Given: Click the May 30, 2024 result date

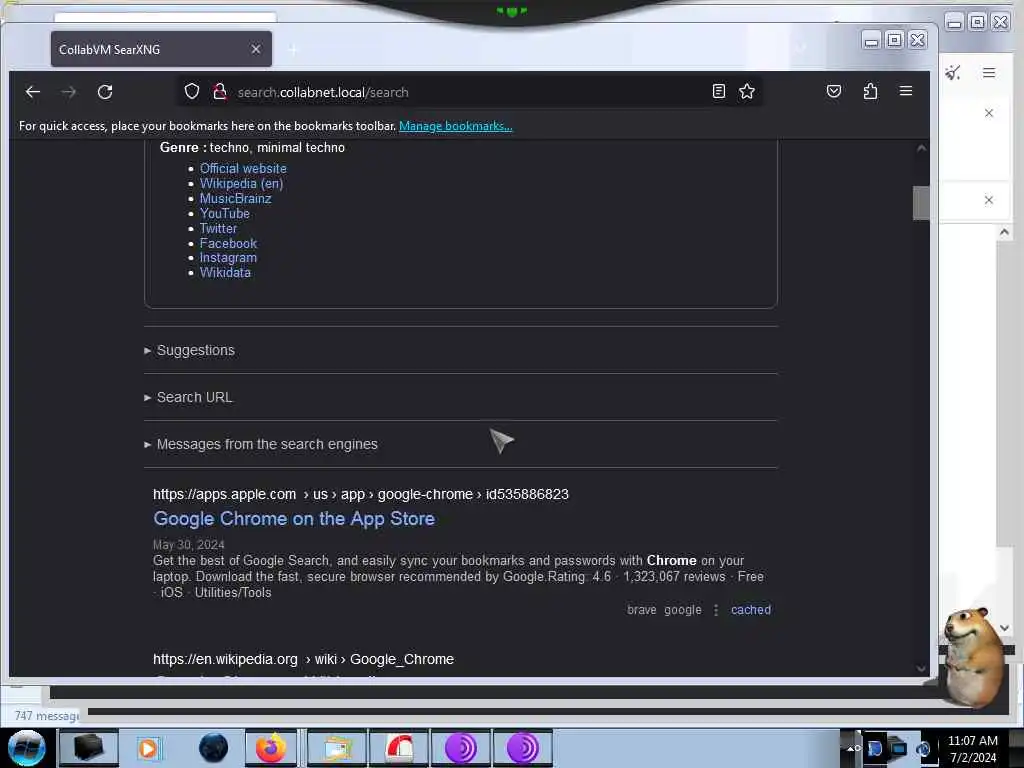Looking at the screenshot, I should pyautogui.click(x=189, y=545).
